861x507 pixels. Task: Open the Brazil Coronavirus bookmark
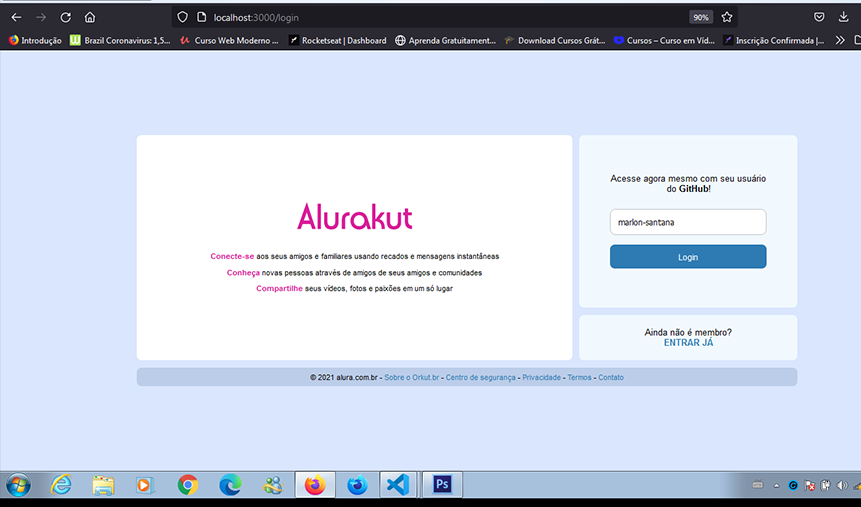tap(120, 41)
